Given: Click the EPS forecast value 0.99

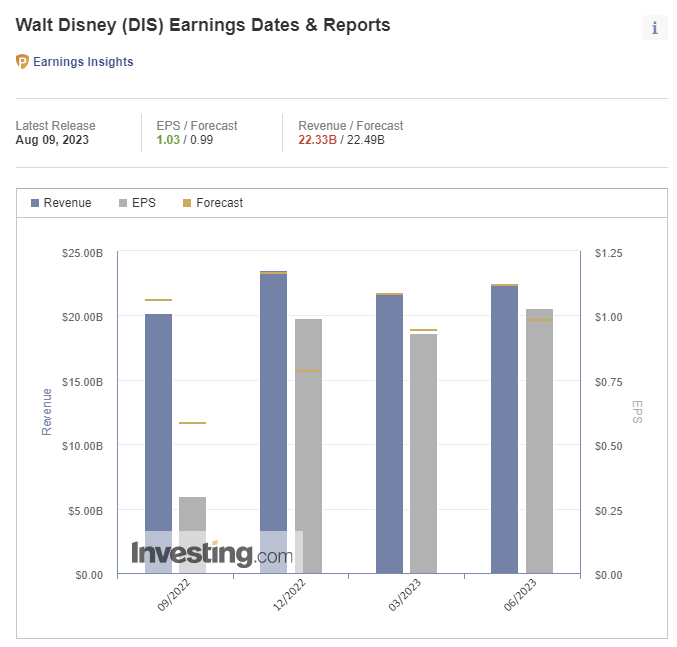Looking at the screenshot, I should (202, 140).
